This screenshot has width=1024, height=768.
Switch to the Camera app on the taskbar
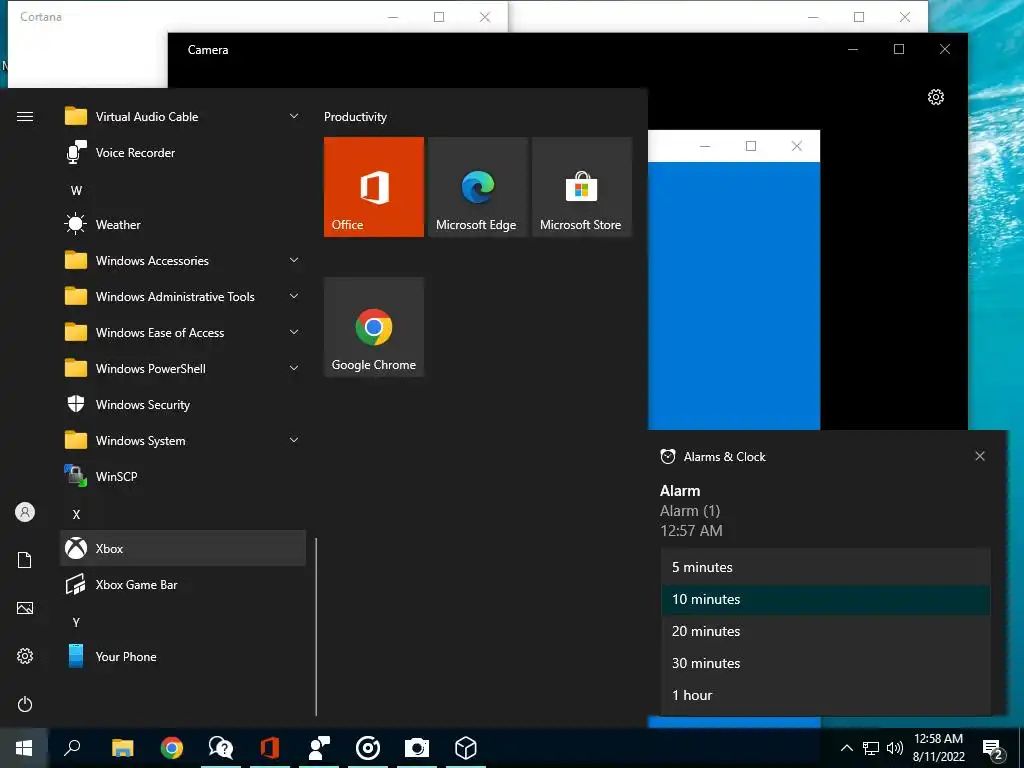(417, 748)
